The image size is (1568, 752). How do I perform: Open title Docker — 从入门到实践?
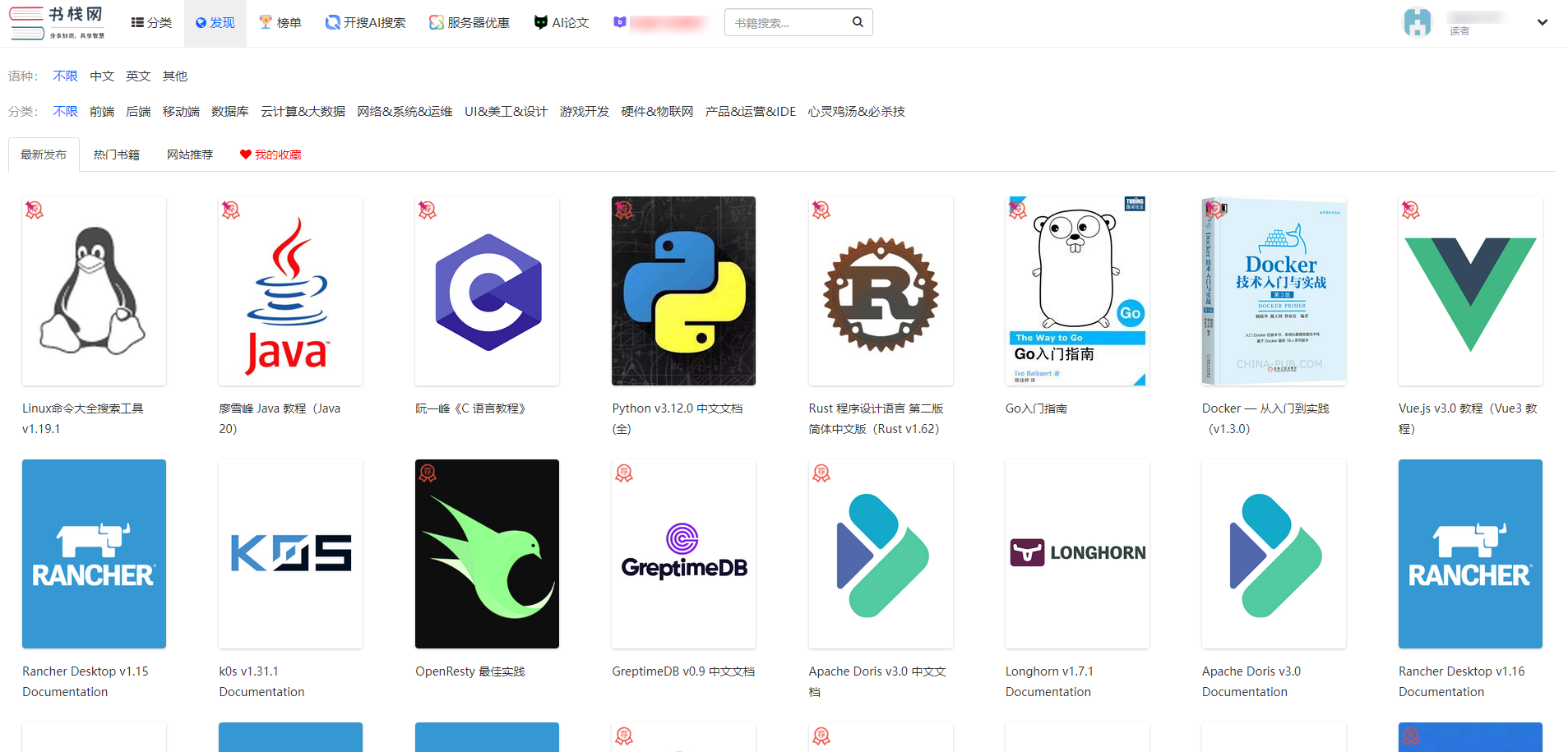pyautogui.click(x=1265, y=418)
